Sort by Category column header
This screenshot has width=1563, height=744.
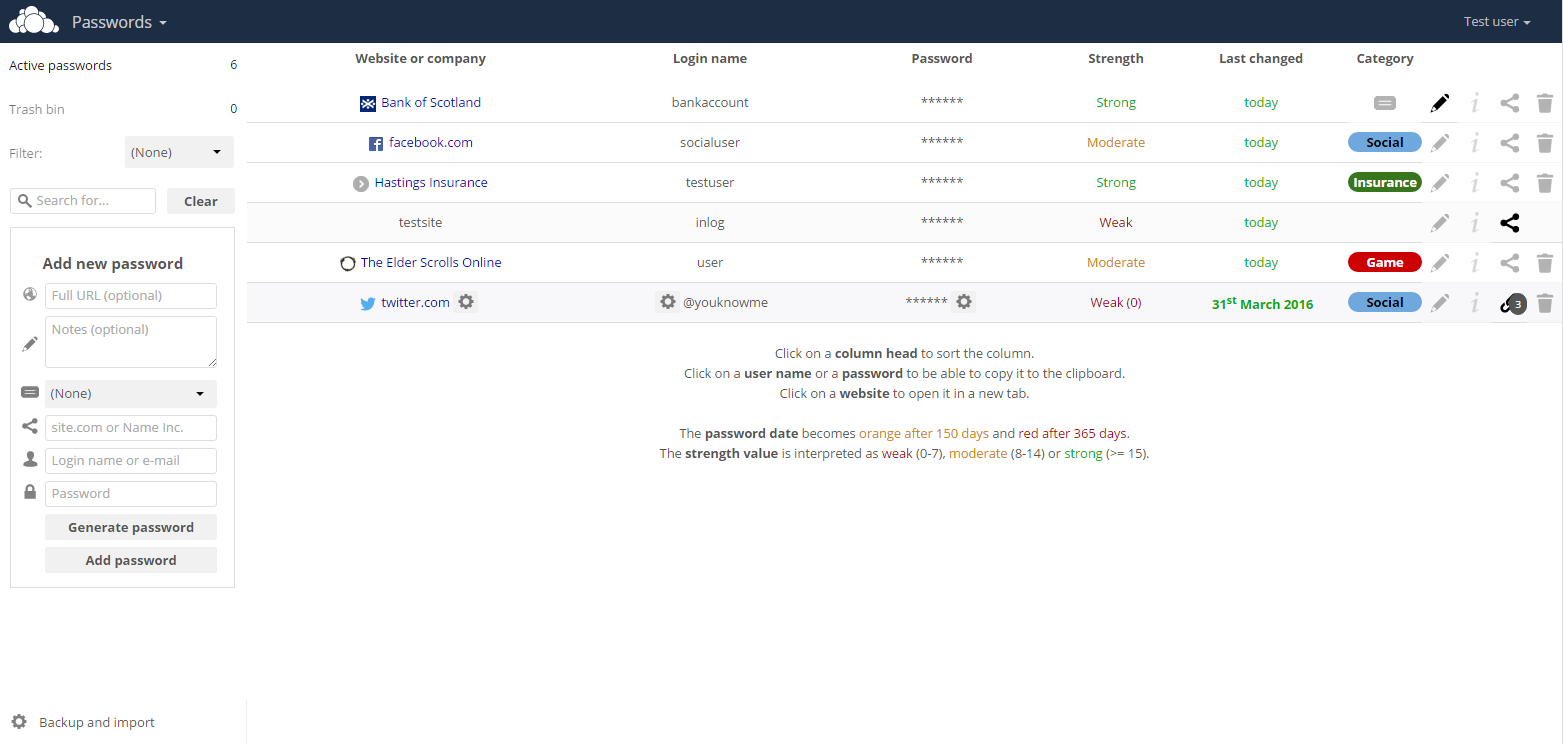click(x=1385, y=59)
